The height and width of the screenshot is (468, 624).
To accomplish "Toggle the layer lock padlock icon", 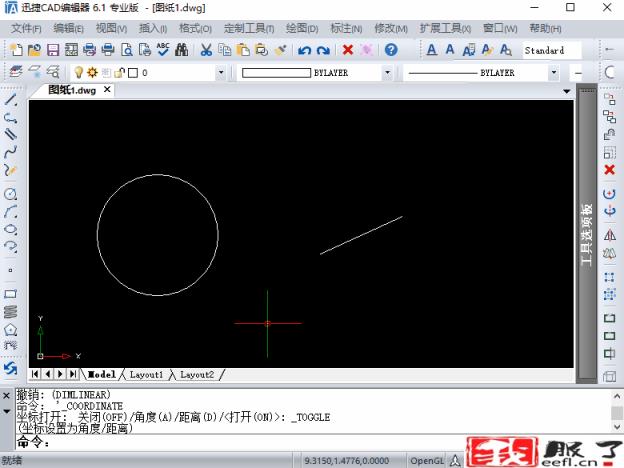I will pos(119,73).
